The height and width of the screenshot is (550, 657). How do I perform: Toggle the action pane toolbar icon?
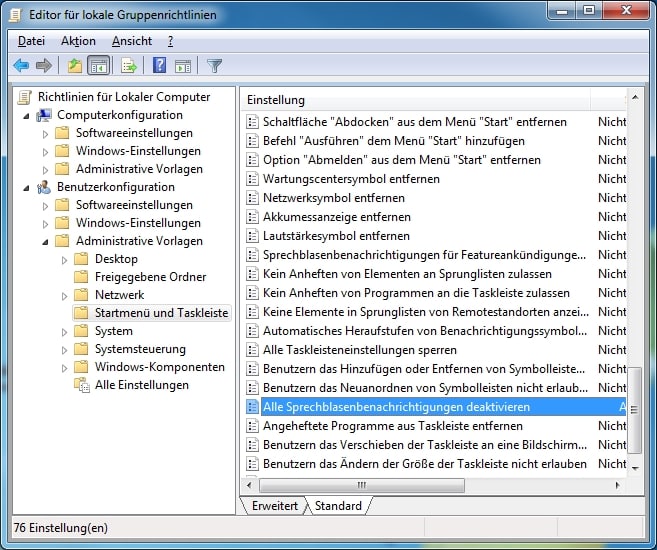(183, 66)
